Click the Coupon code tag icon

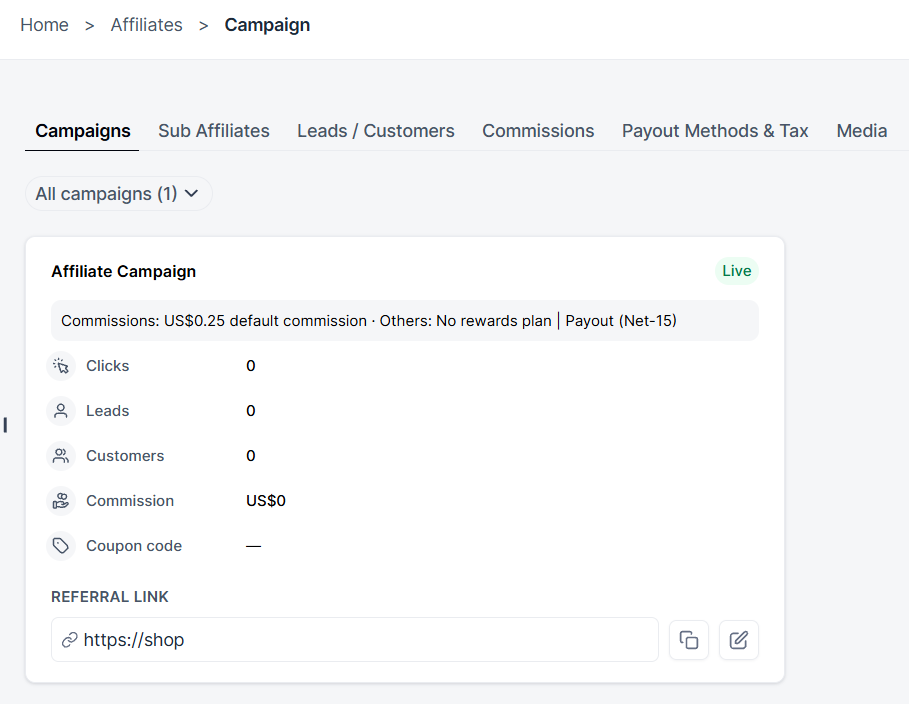coord(61,546)
